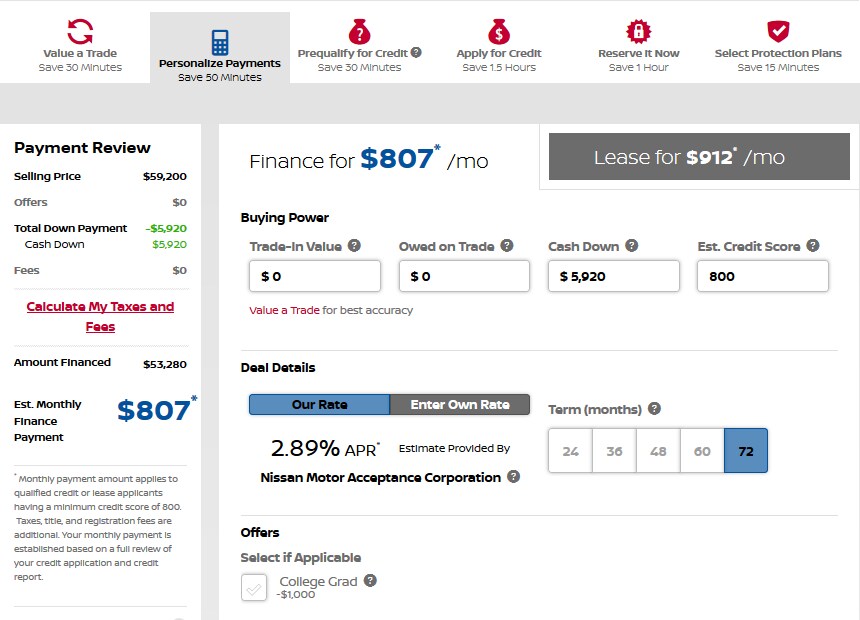The image size is (860, 620).
Task: Open the Trade-In Value help icon
Action: pos(354,246)
